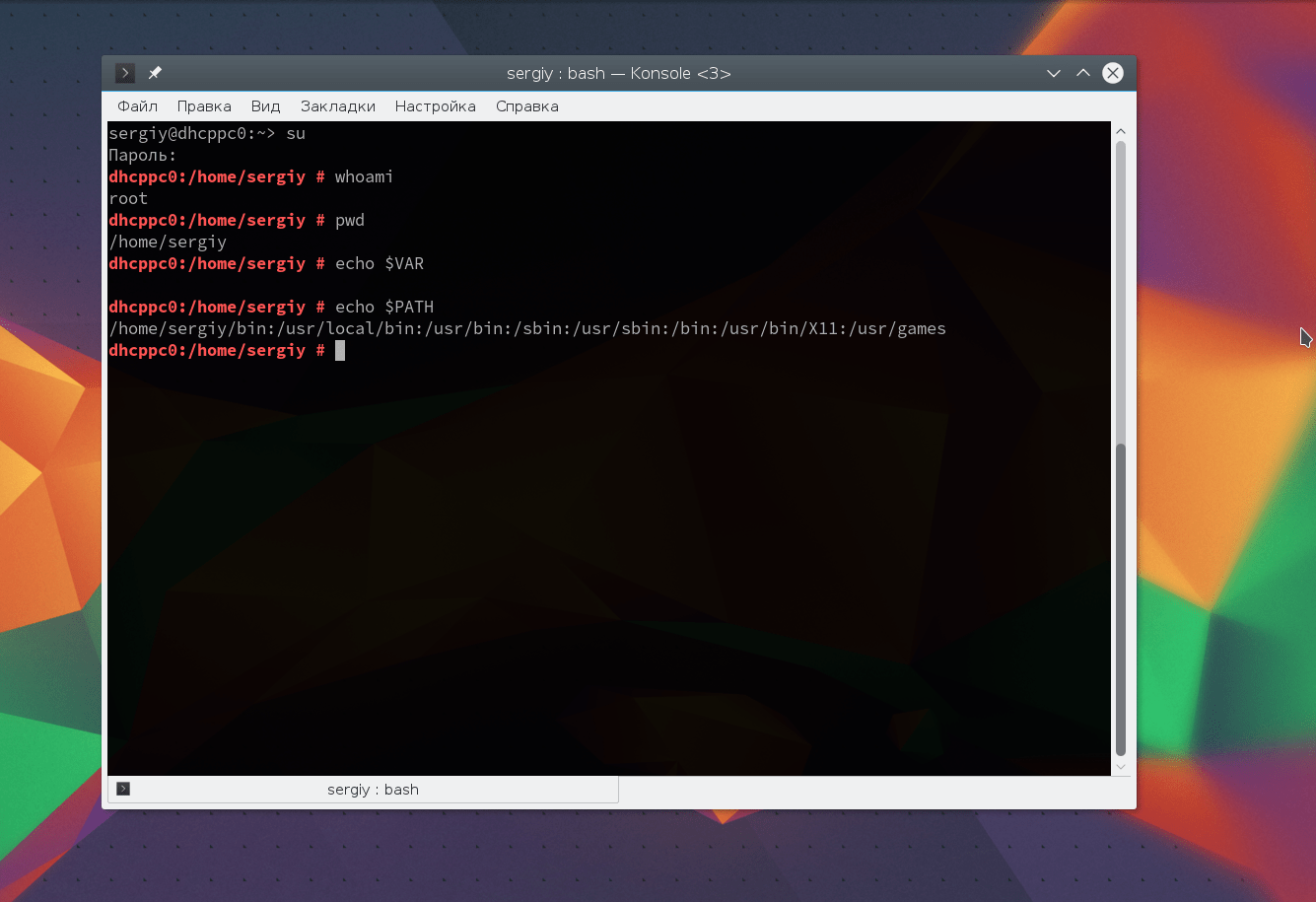
Task: Open the Файл menu
Action: click(137, 105)
